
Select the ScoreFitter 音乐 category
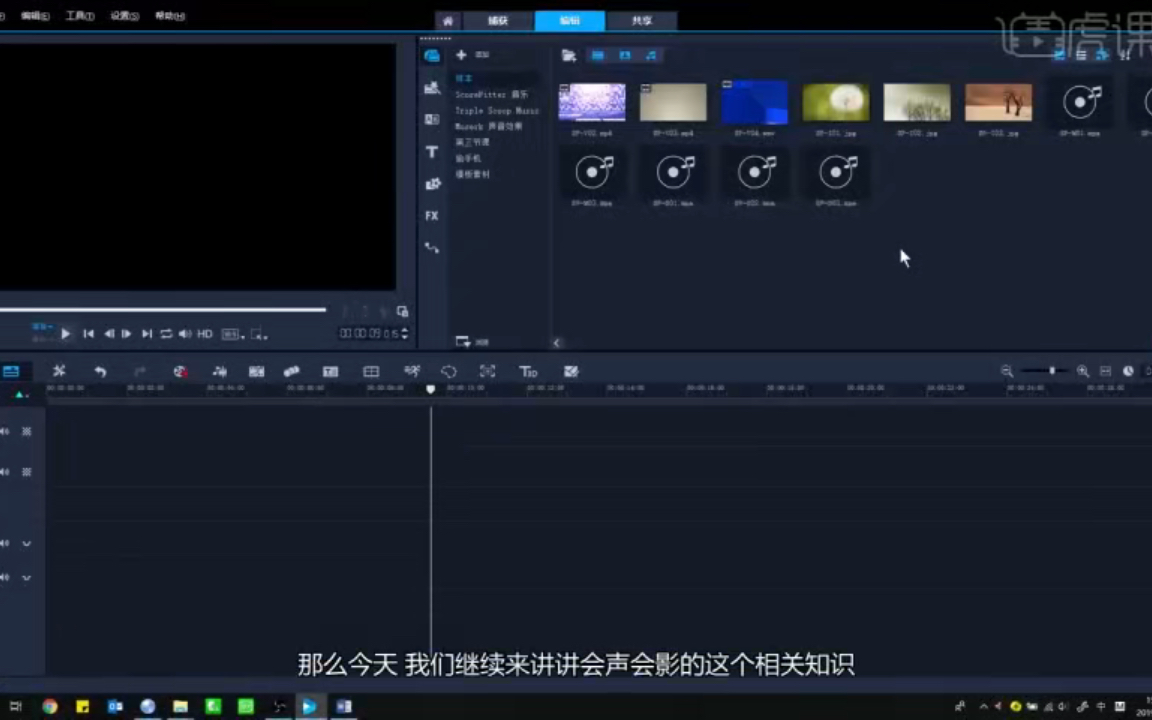coord(490,94)
